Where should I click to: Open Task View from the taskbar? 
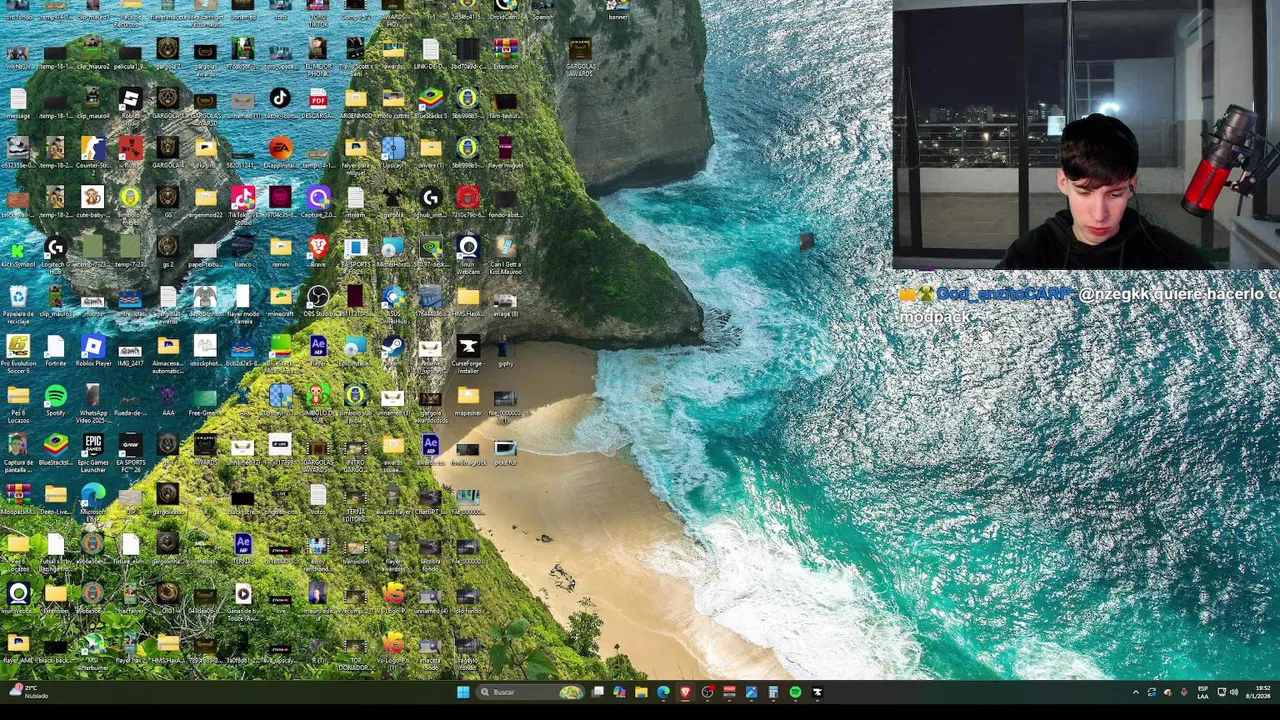pos(598,692)
